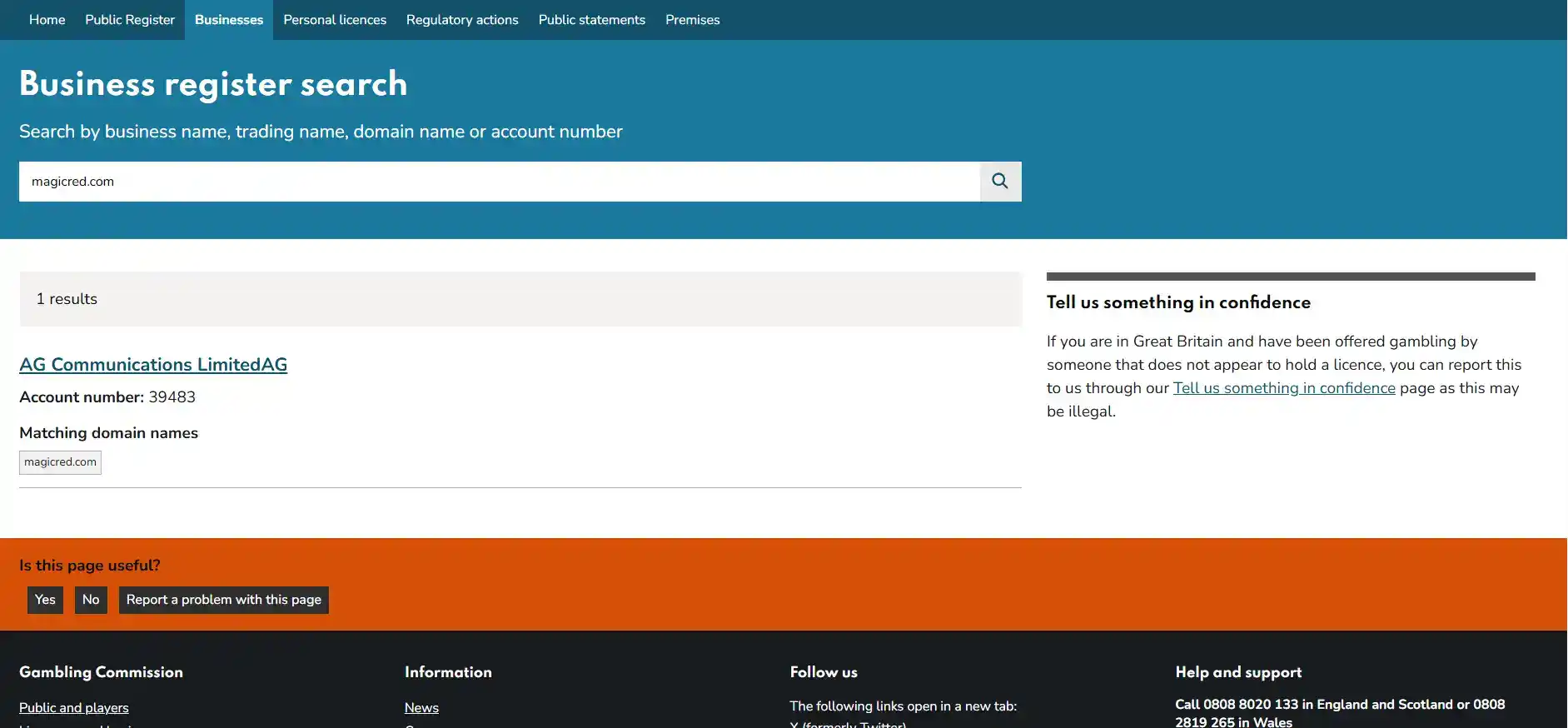Open Public statements page
Image resolution: width=1568 pixels, height=728 pixels.
(592, 20)
